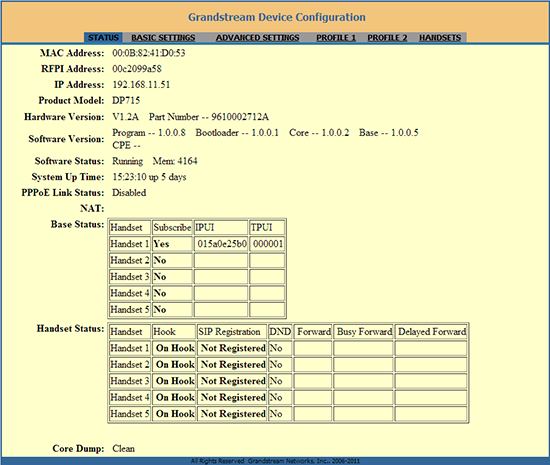Click the IPUI column header
Viewport: 550px width, 465px height.
221,228
